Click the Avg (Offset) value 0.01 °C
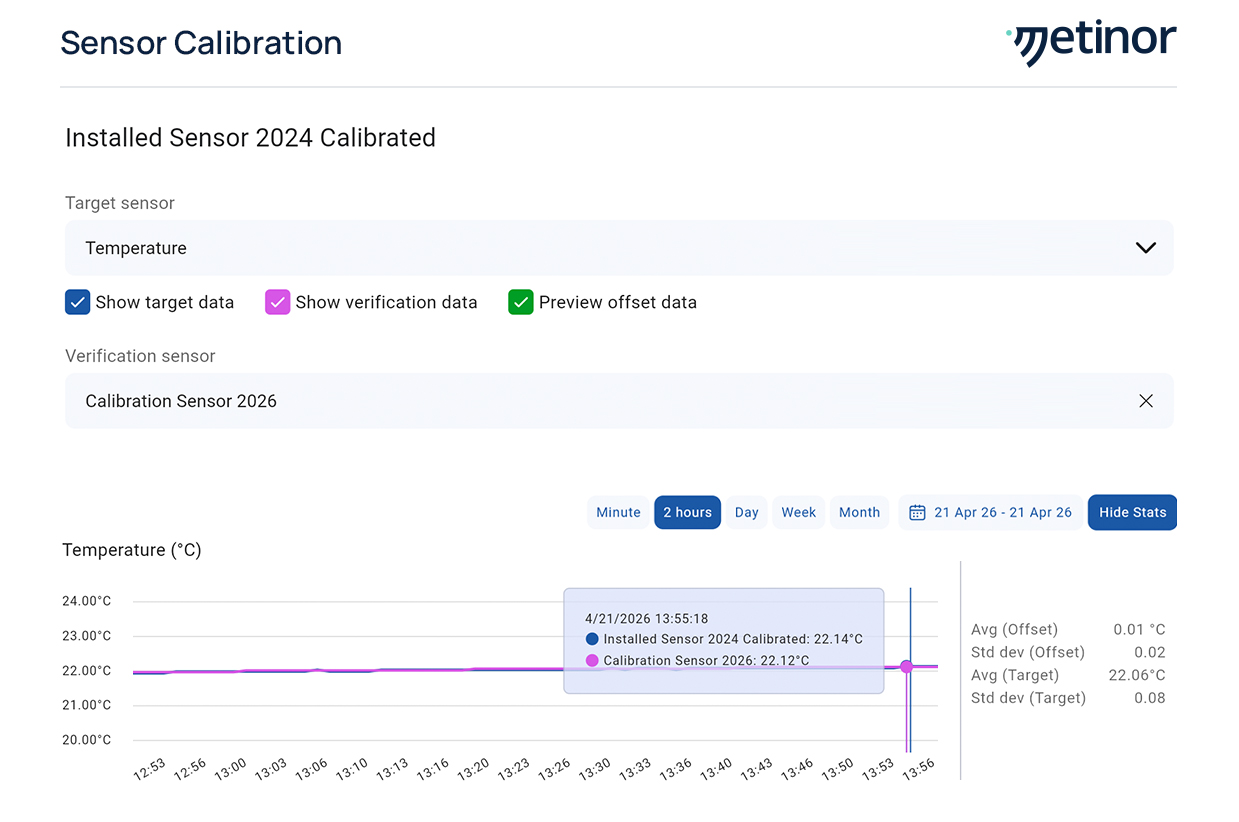Viewport: 1239px width, 822px height. click(x=1139, y=629)
